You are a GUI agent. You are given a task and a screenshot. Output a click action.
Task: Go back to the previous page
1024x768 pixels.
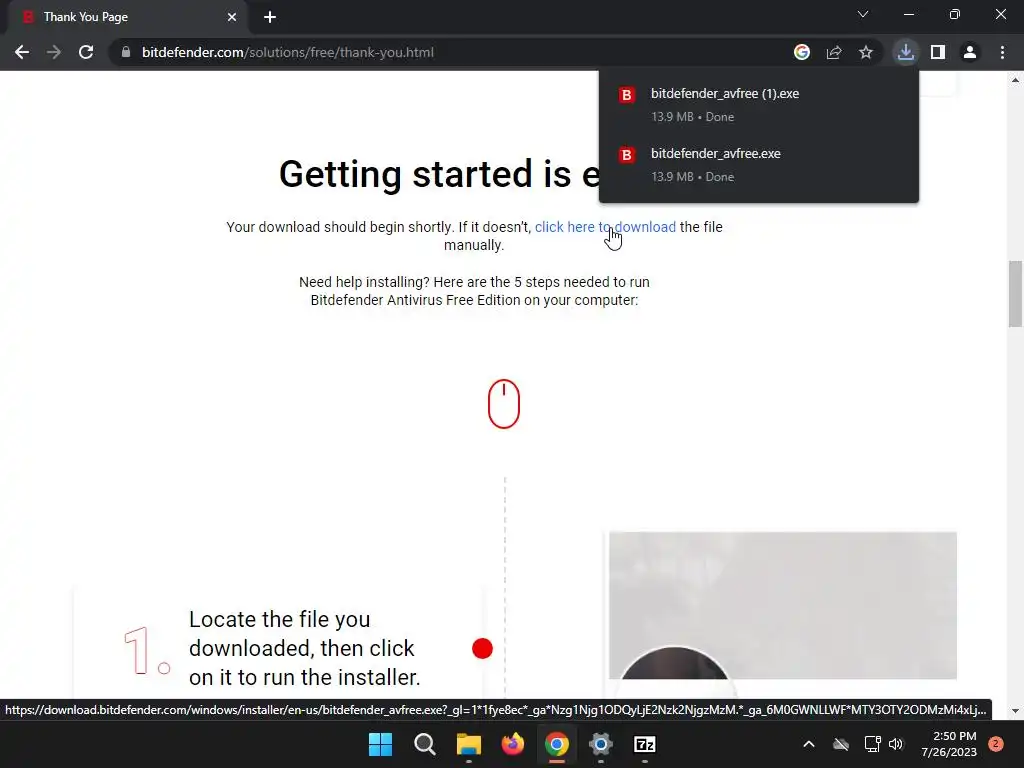22,52
